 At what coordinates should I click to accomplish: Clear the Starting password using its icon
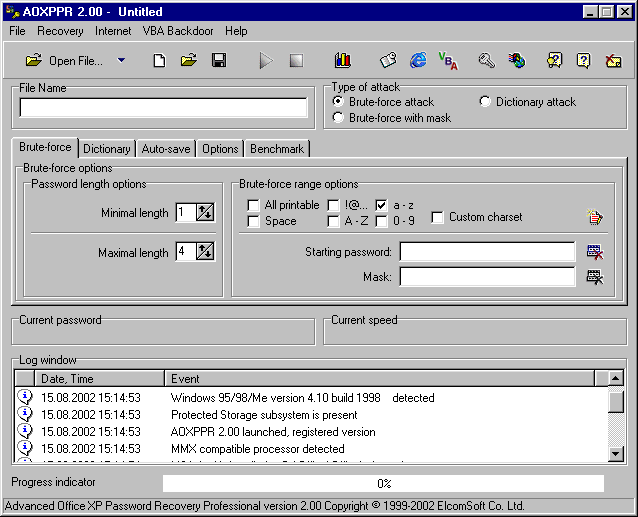[595, 252]
